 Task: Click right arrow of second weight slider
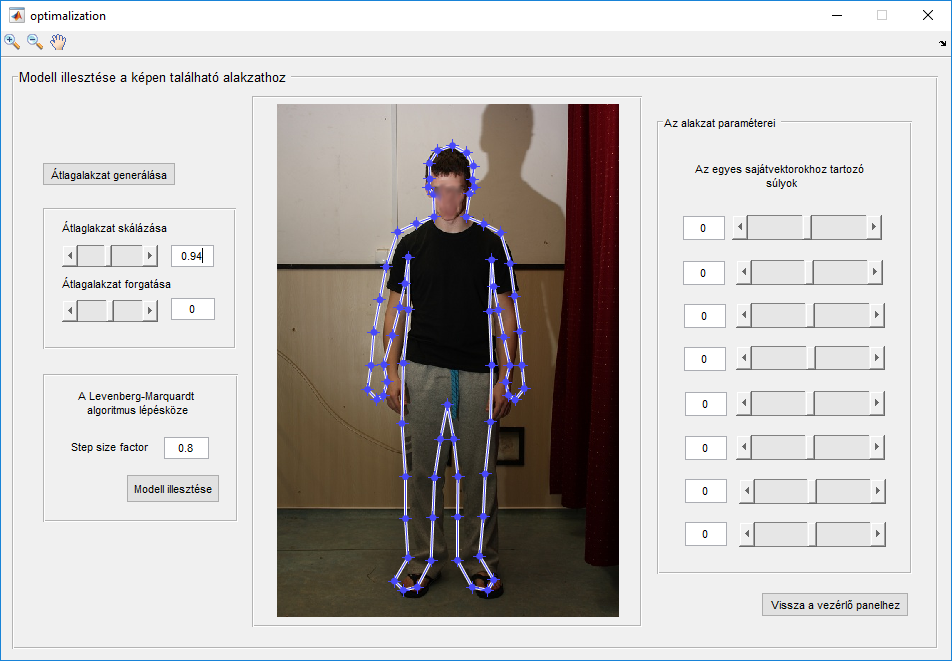876,272
